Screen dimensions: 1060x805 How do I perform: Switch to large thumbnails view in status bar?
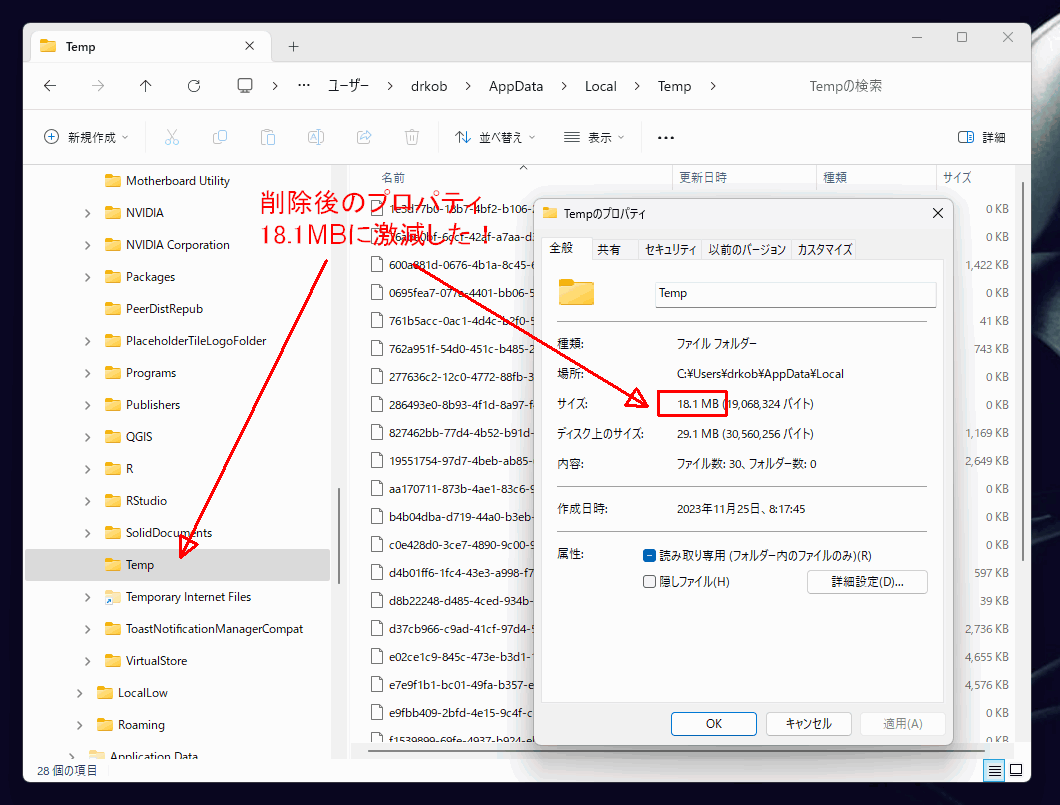click(x=1016, y=770)
